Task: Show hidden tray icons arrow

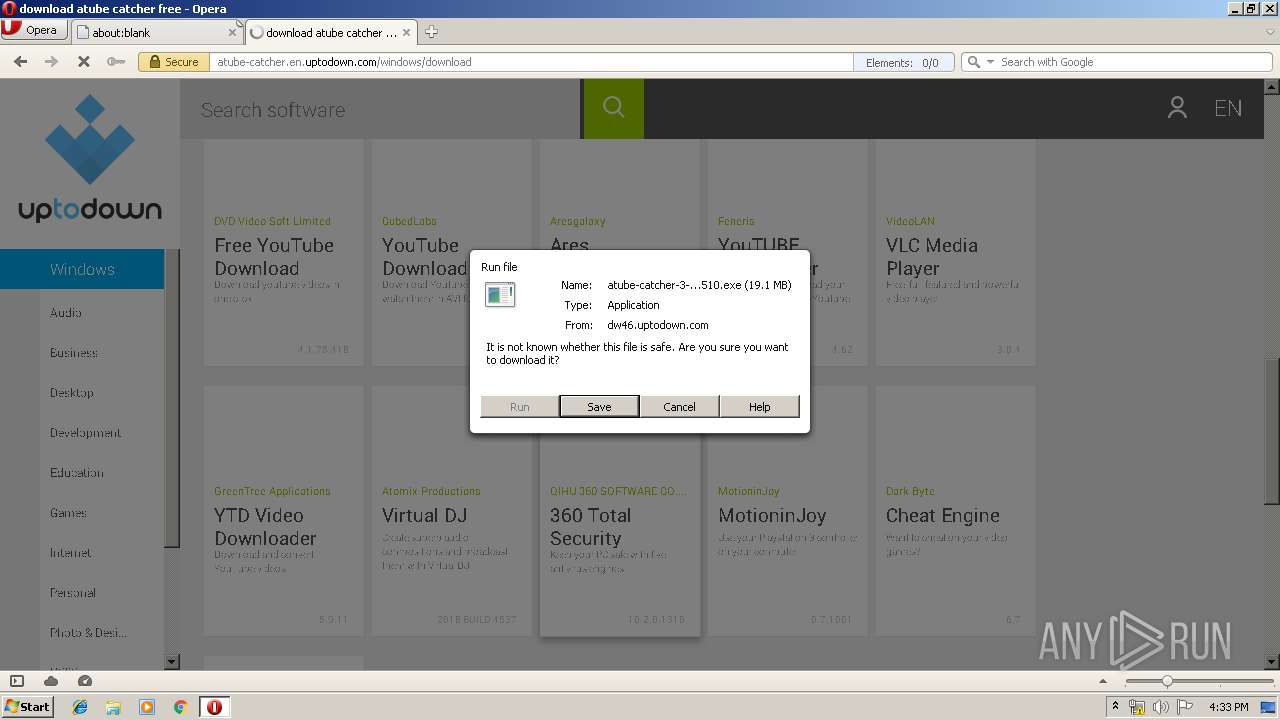Action: [x=1115, y=707]
